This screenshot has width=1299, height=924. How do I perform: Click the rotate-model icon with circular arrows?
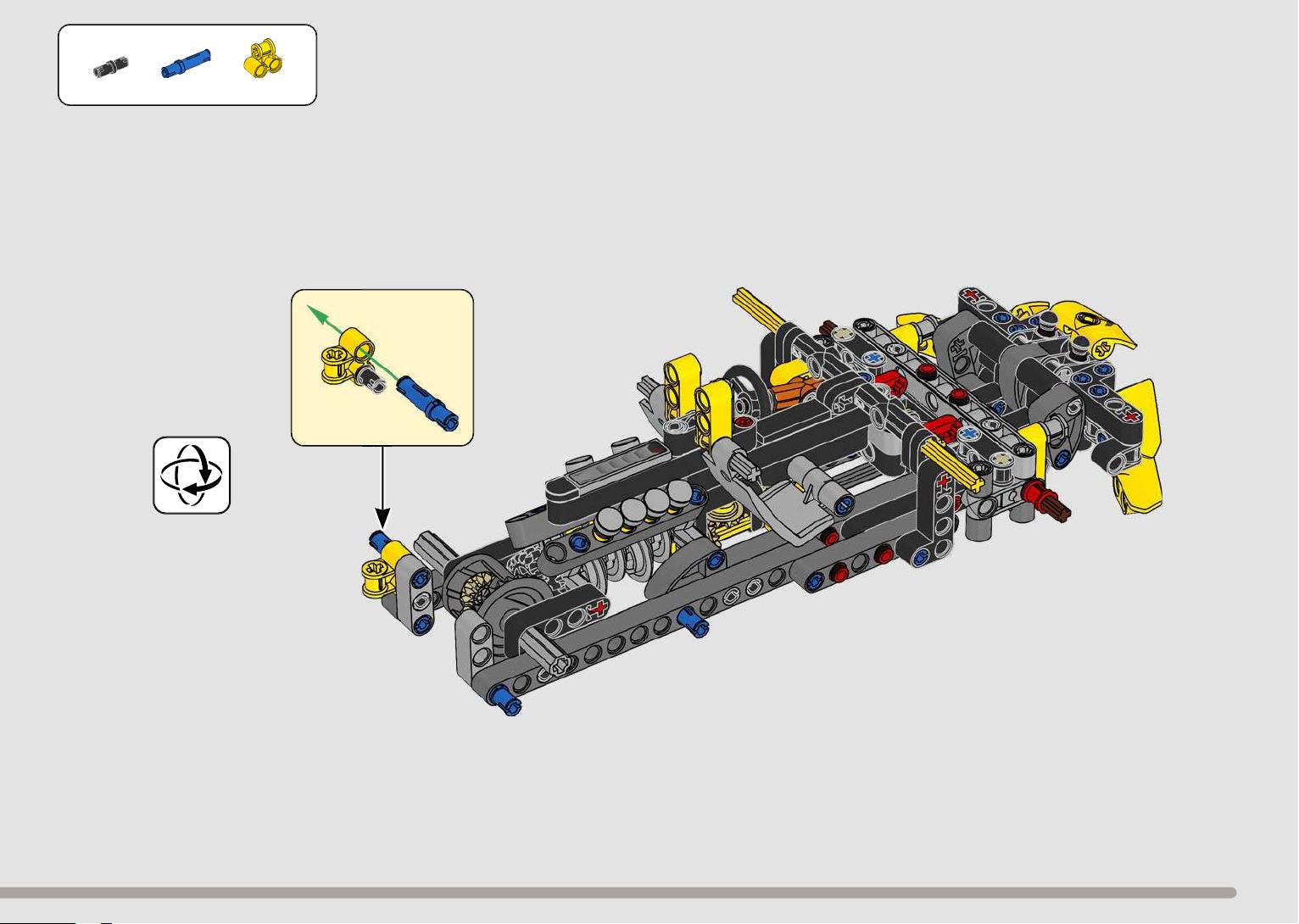tap(192, 476)
